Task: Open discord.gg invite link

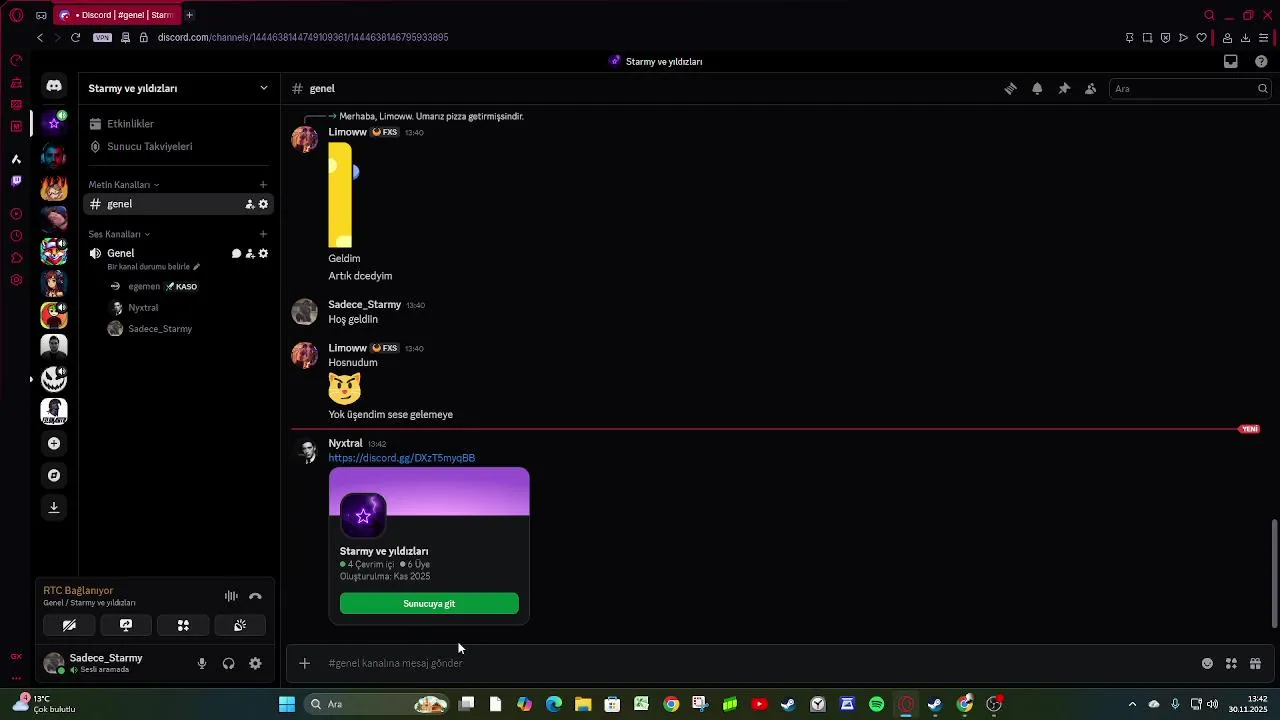Action: [x=402, y=458]
